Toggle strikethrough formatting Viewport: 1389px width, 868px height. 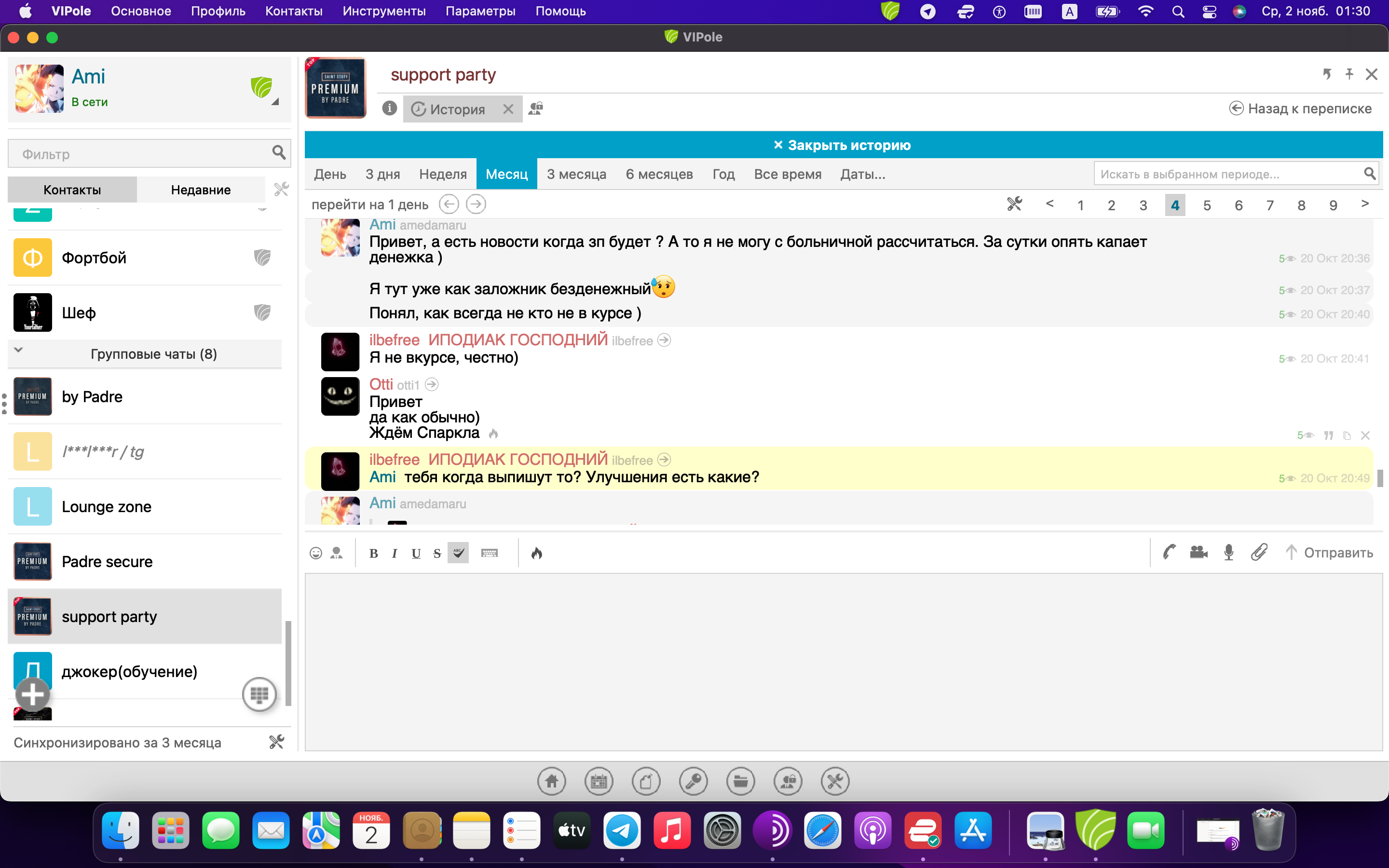pyautogui.click(x=437, y=554)
